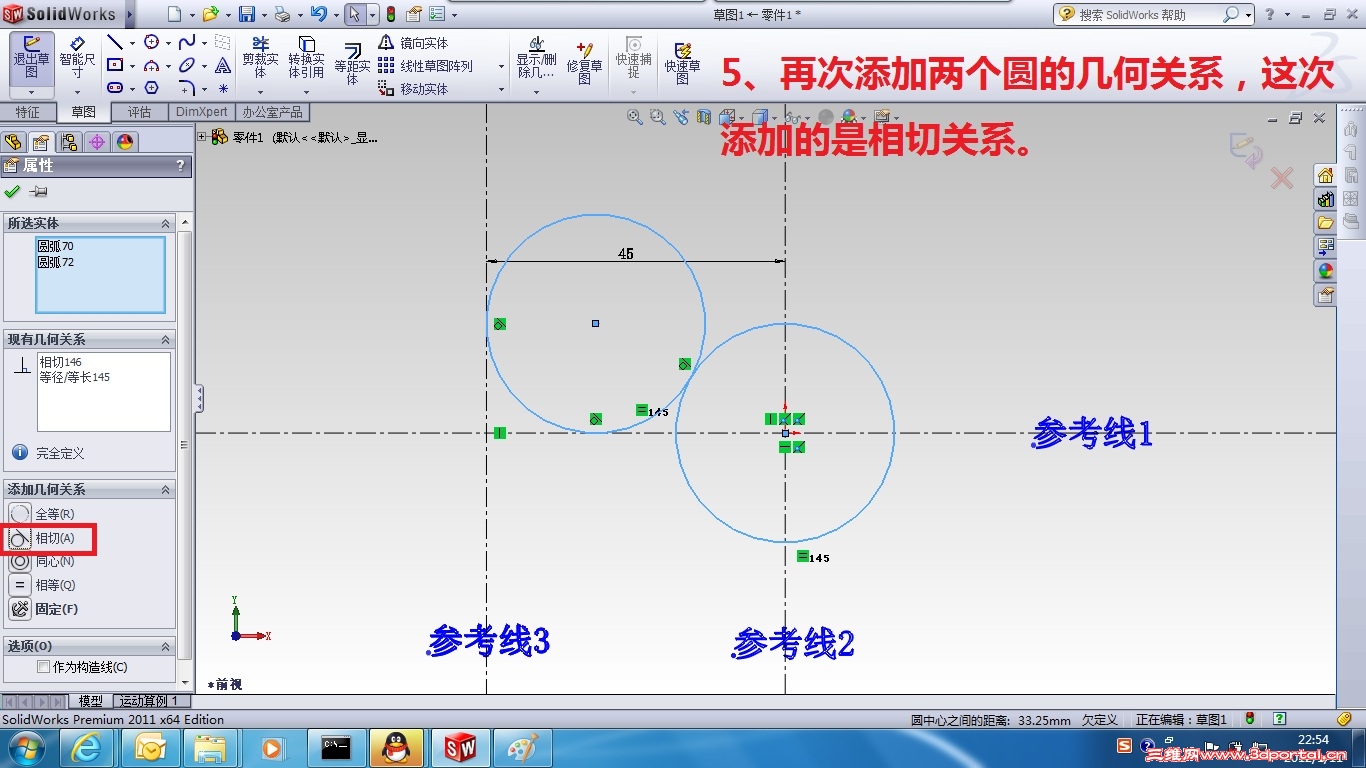Select 圆弧70 in selected entities list
Viewport: 1366px width, 768px height.
(55, 246)
